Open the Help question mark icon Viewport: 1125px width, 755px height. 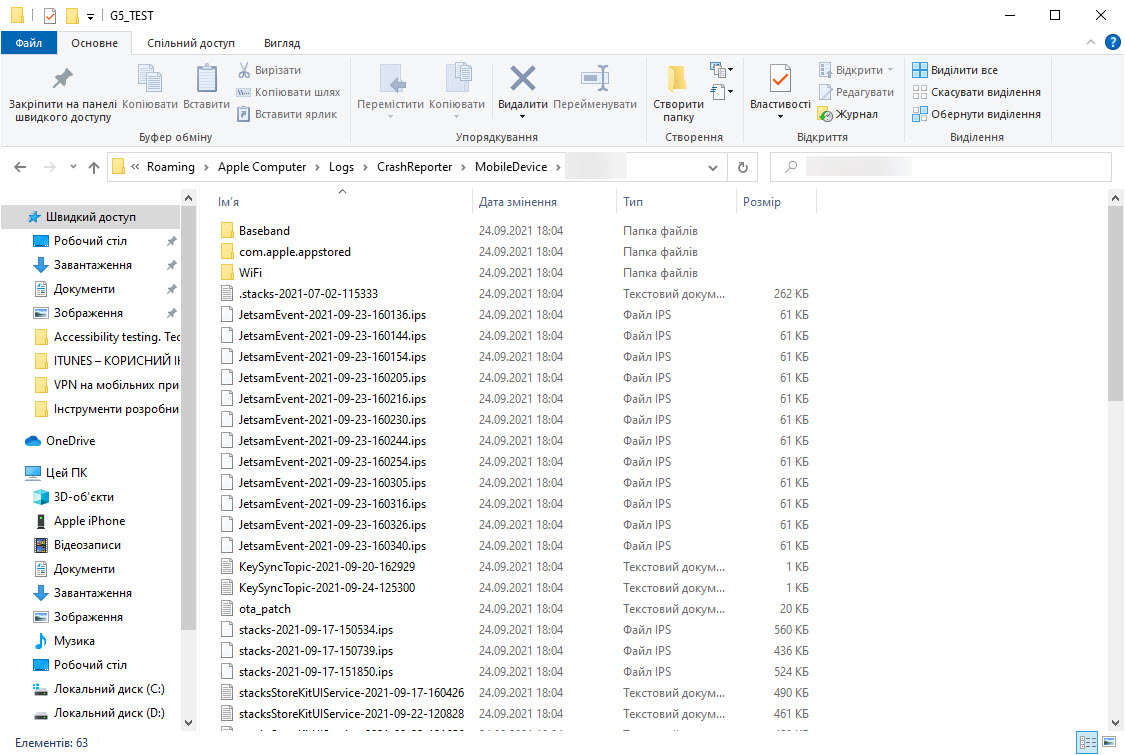click(1112, 42)
